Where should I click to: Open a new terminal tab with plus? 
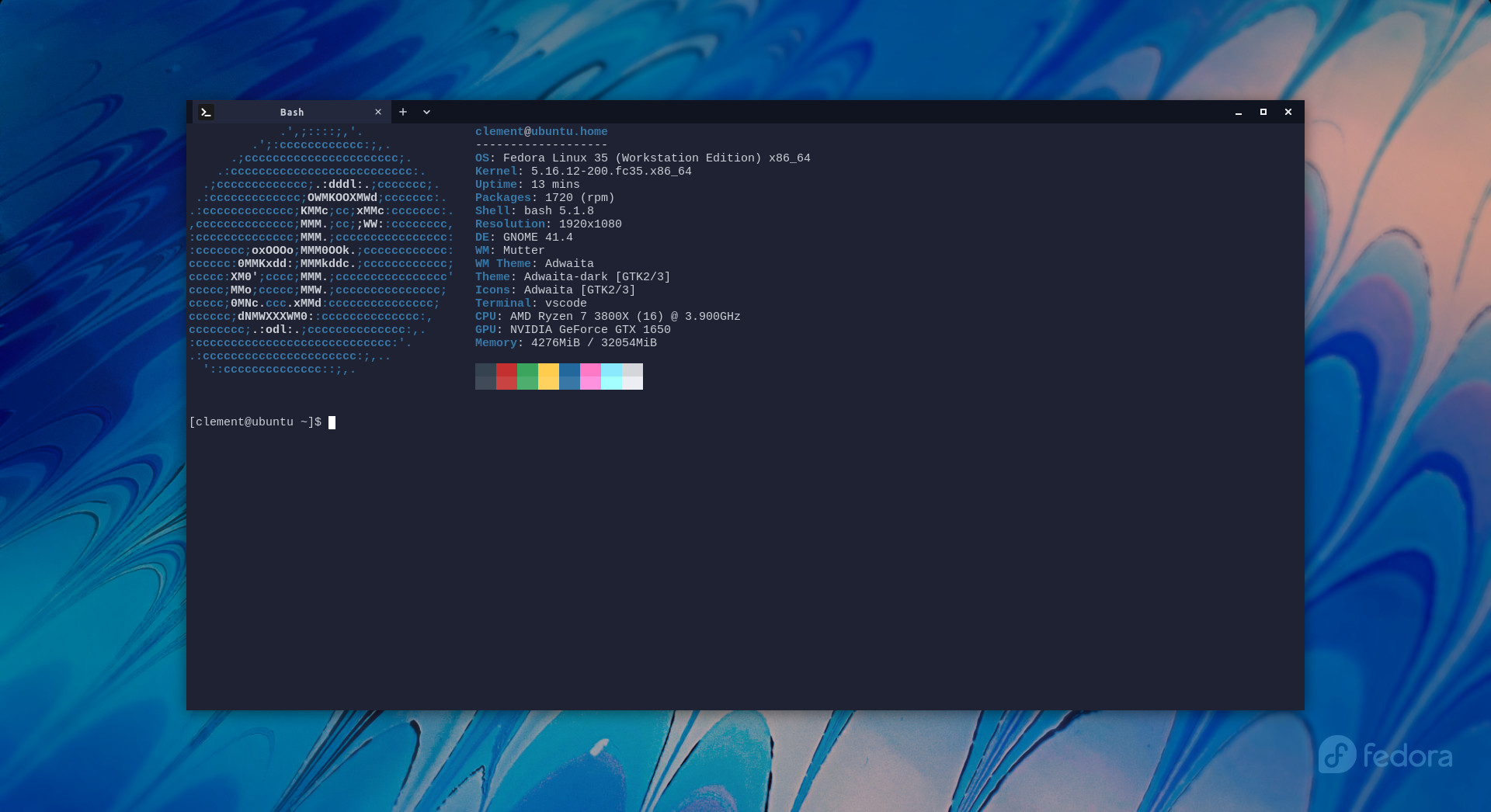coord(403,112)
